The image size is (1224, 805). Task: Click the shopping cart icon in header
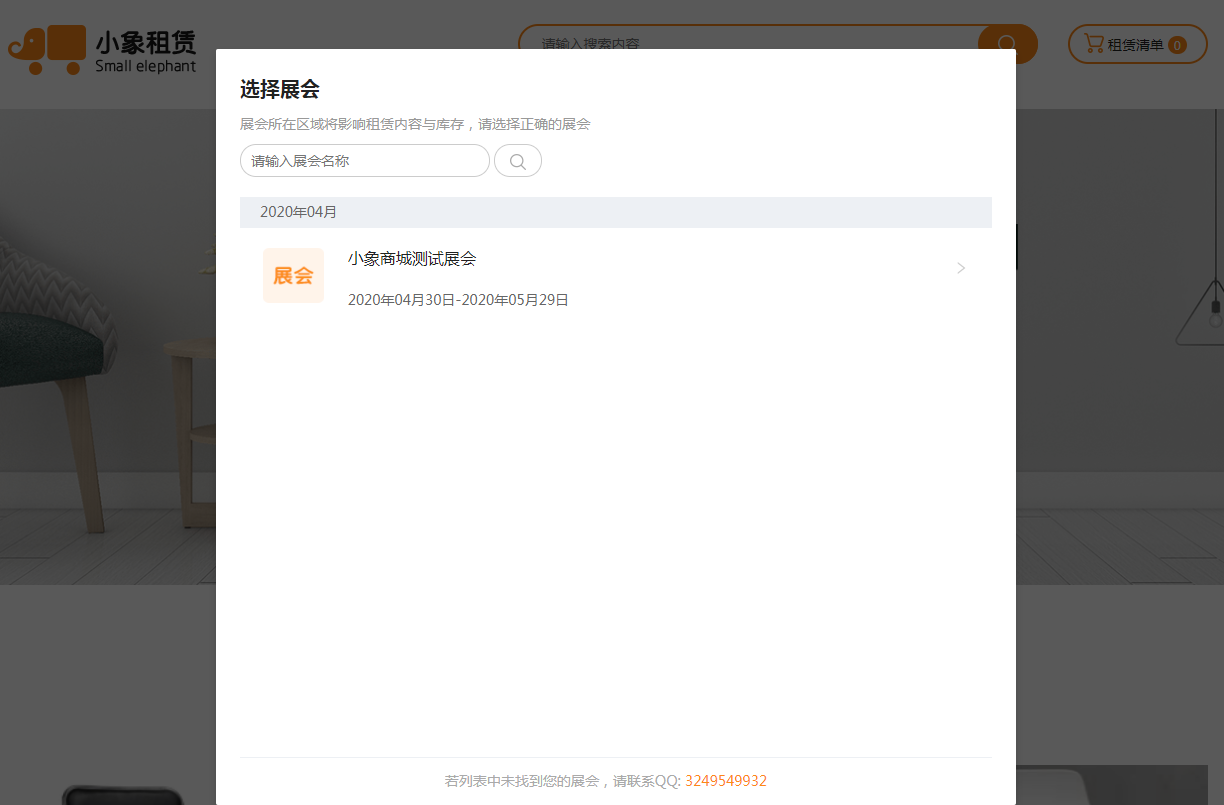click(1094, 44)
